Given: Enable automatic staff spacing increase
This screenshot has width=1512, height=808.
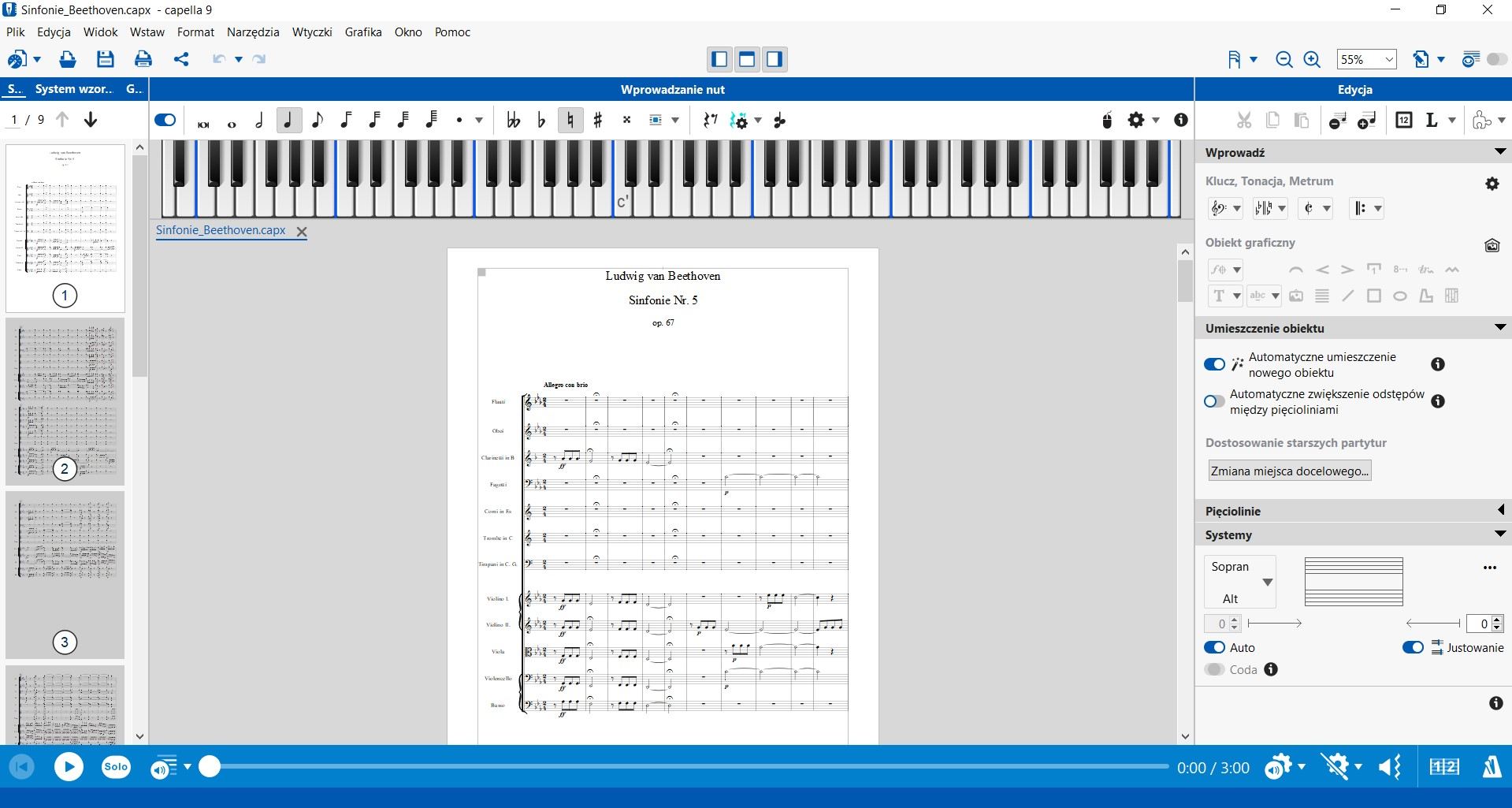Looking at the screenshot, I should tap(1214, 401).
